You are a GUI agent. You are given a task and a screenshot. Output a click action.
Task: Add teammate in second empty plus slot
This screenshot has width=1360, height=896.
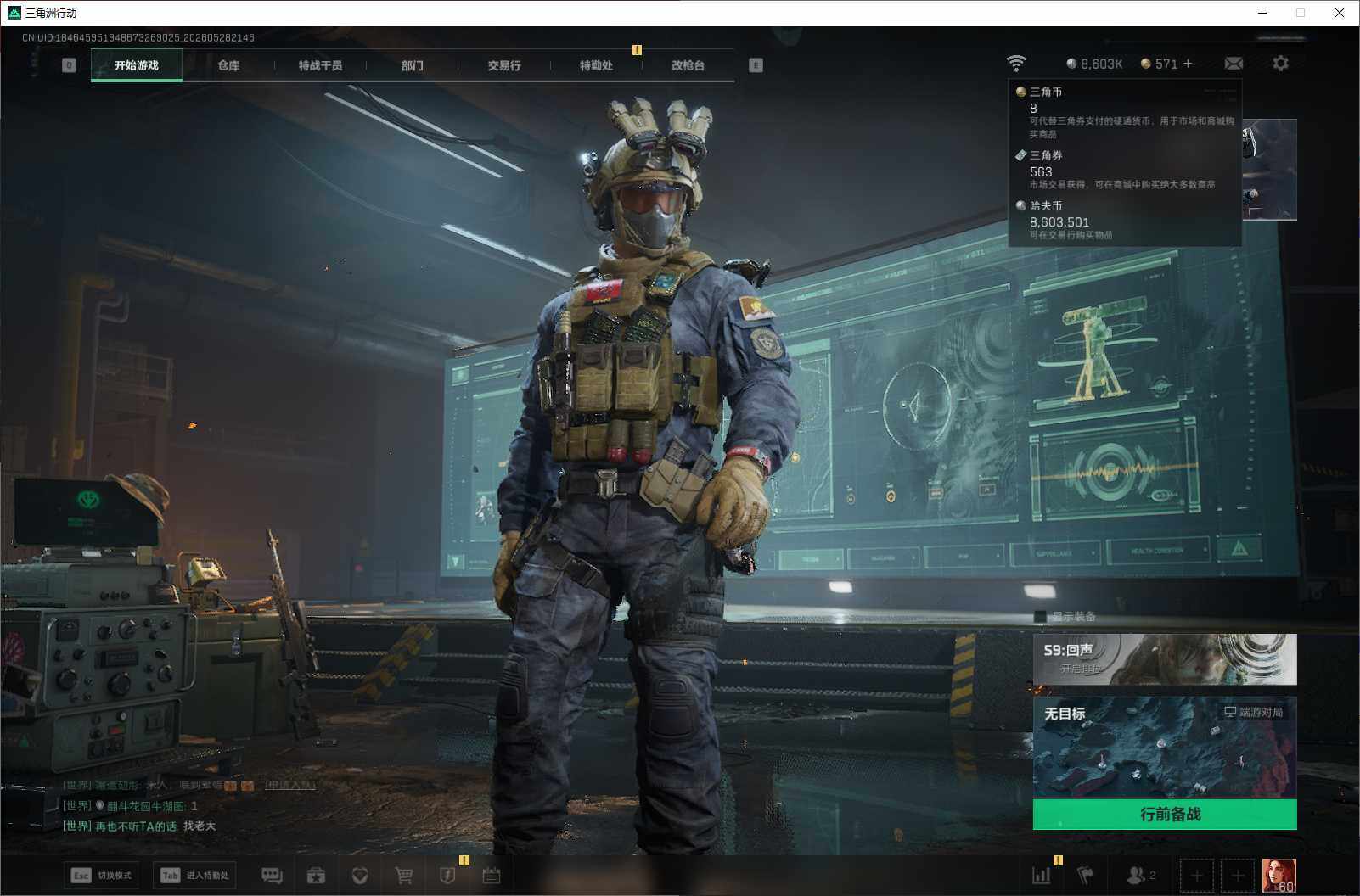coord(1237,875)
